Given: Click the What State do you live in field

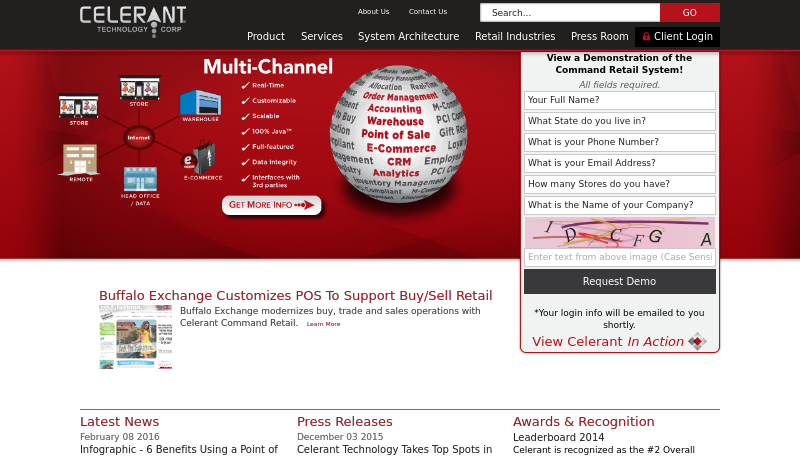Looking at the screenshot, I should [619, 121].
